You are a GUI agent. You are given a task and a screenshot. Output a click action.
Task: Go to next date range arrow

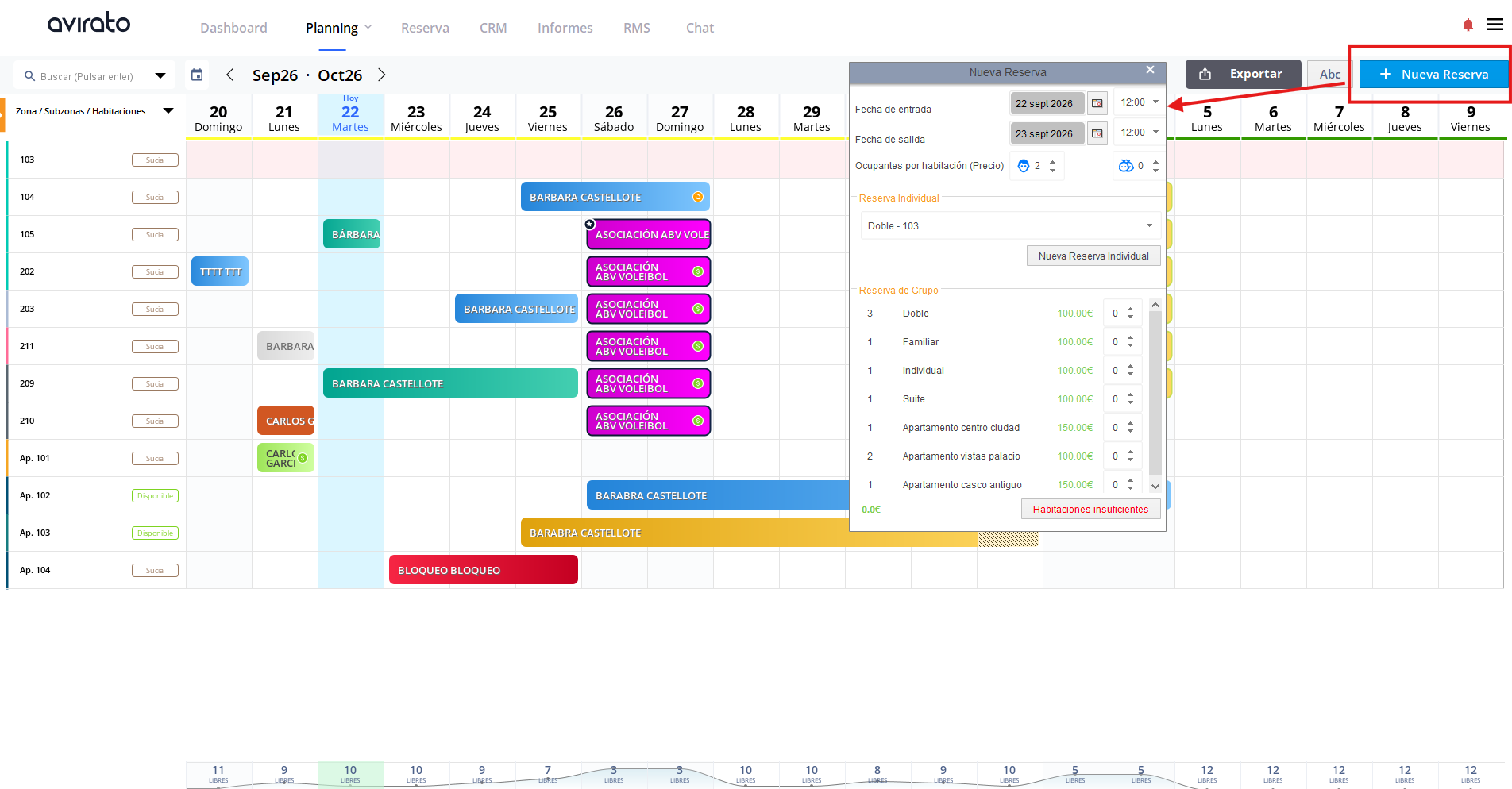pos(382,75)
